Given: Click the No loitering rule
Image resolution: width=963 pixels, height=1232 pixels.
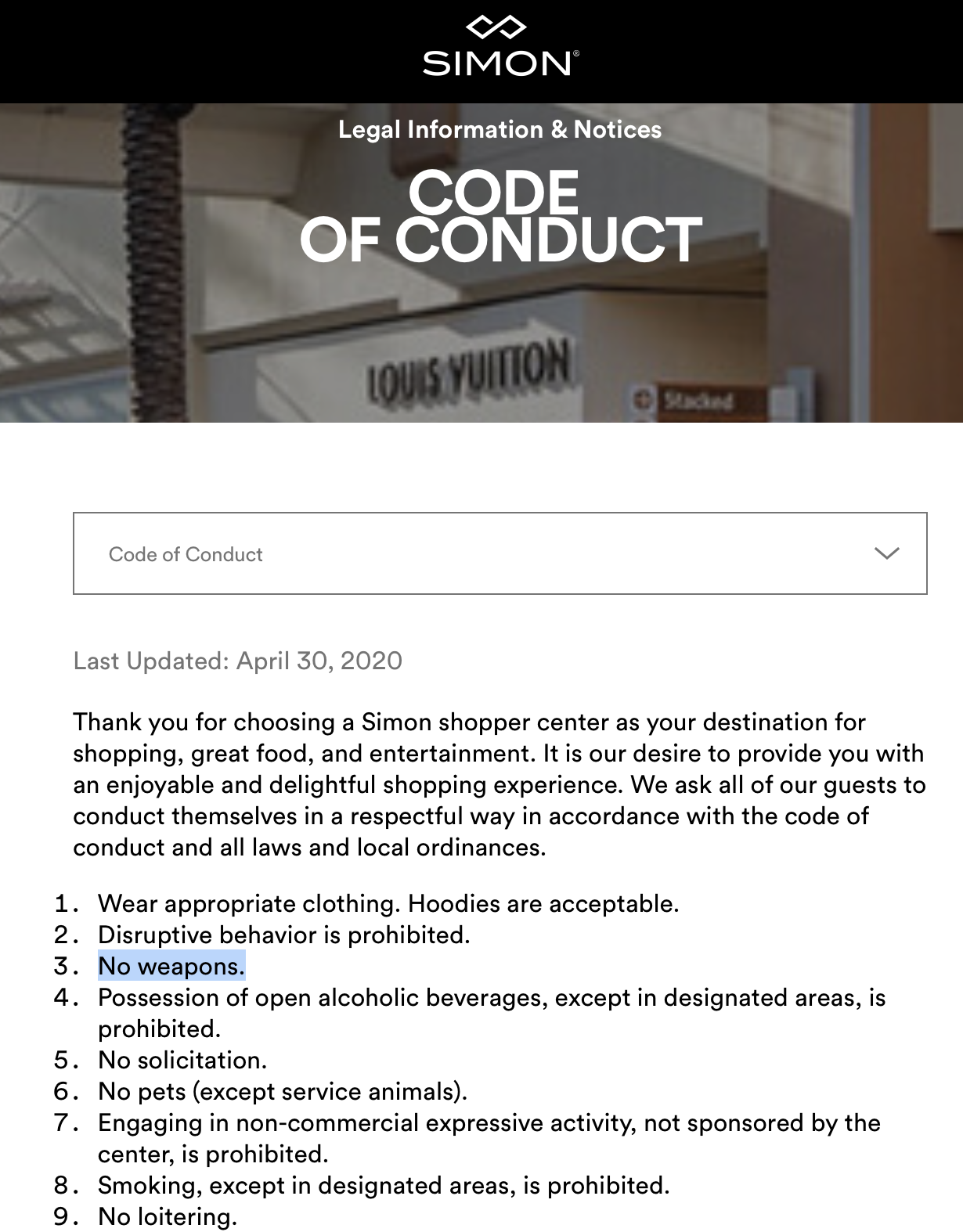Looking at the screenshot, I should click(x=167, y=1216).
